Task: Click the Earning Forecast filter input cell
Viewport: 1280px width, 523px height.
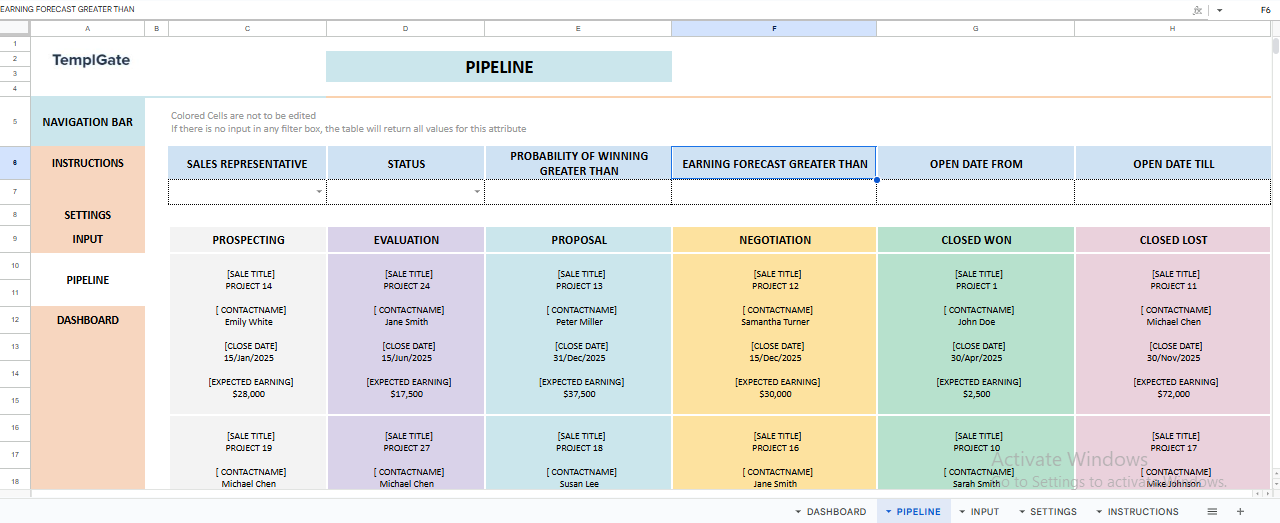Action: click(x=774, y=192)
